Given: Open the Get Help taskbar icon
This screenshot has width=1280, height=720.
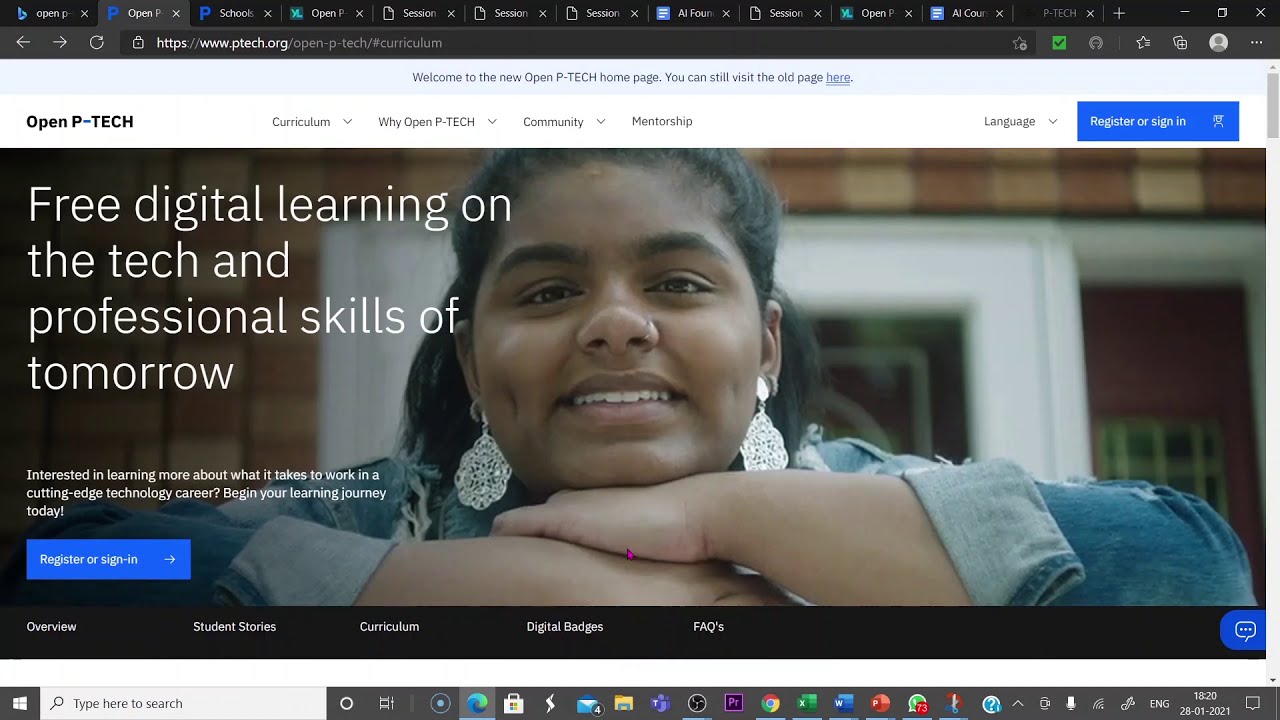Looking at the screenshot, I should pyautogui.click(x=991, y=703).
